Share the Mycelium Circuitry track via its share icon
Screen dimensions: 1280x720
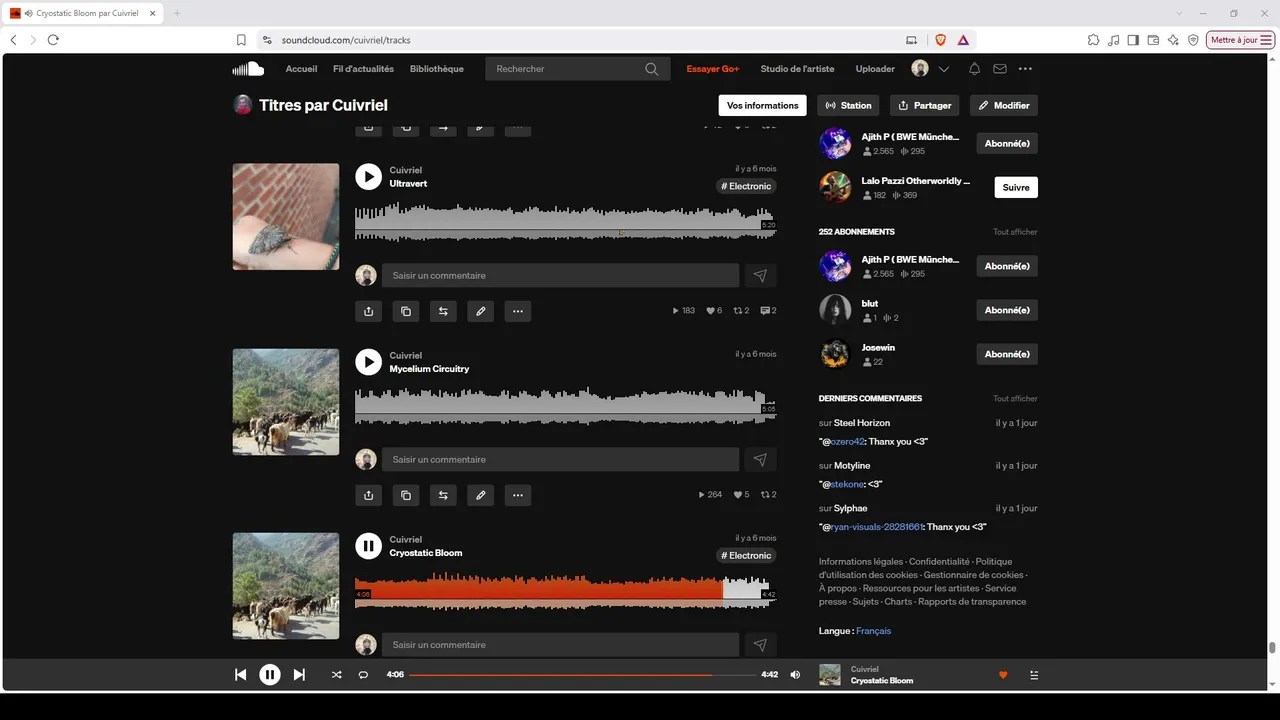click(x=368, y=495)
